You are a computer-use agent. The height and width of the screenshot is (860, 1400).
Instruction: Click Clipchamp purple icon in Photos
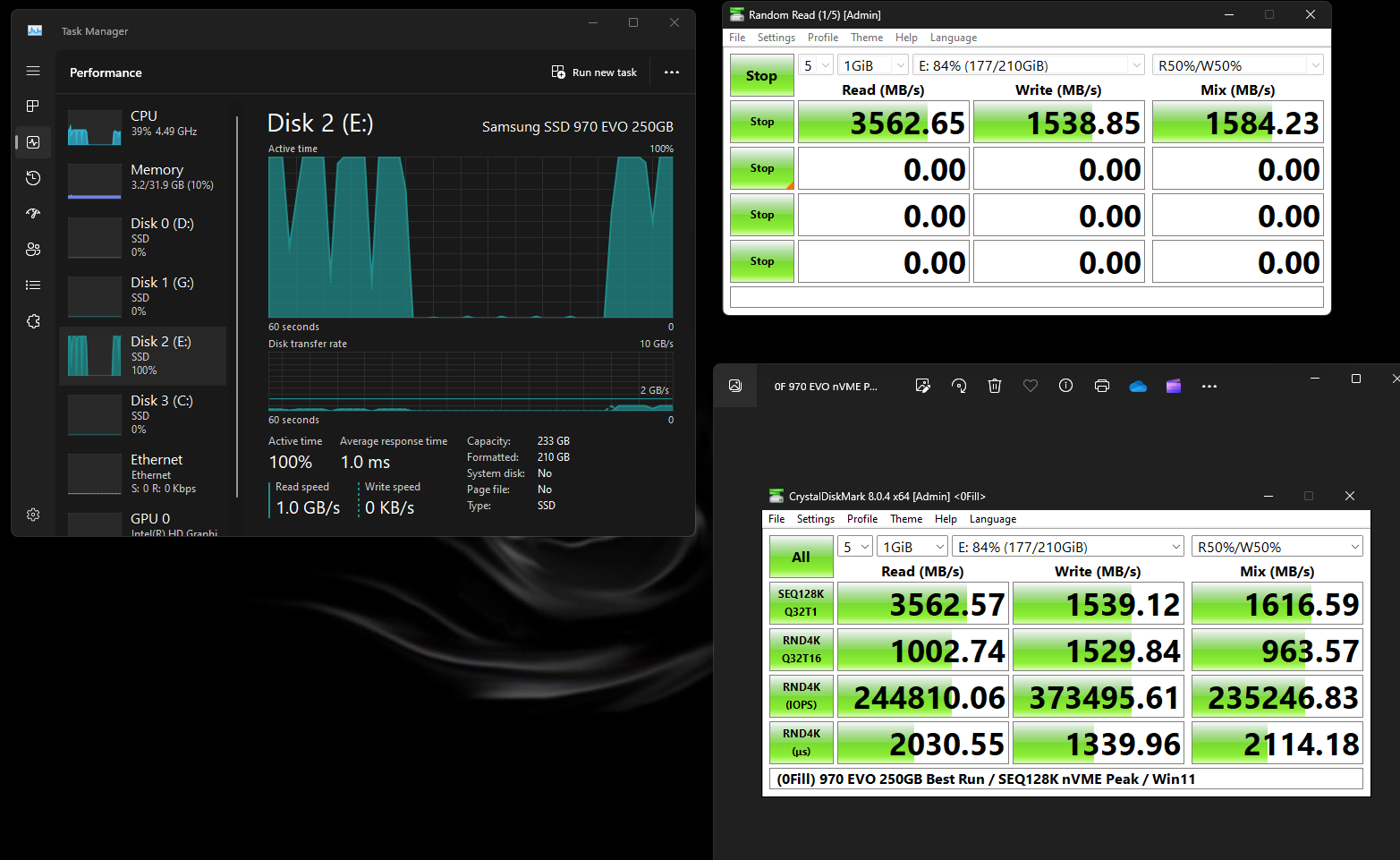pyautogui.click(x=1174, y=386)
